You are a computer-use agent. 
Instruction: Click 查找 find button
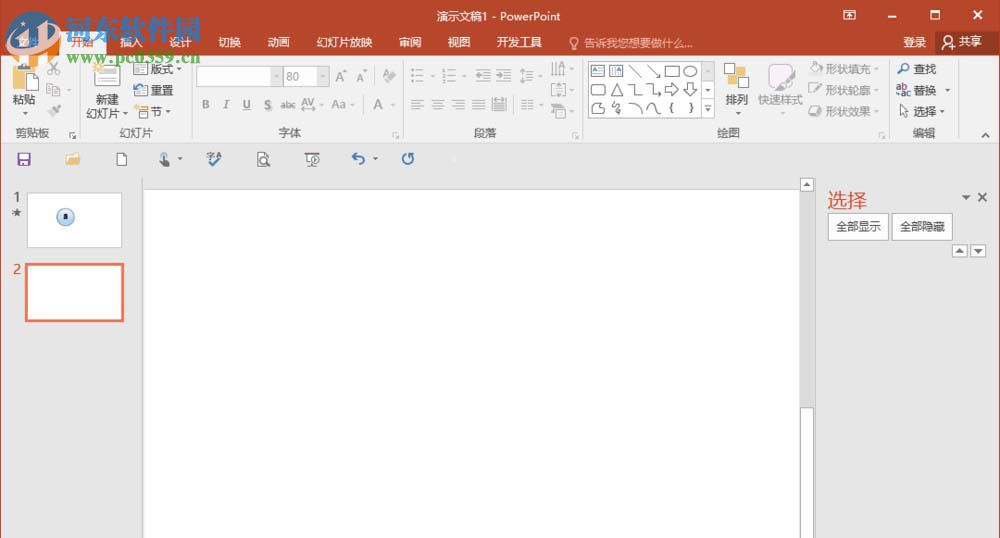pyautogui.click(x=916, y=69)
